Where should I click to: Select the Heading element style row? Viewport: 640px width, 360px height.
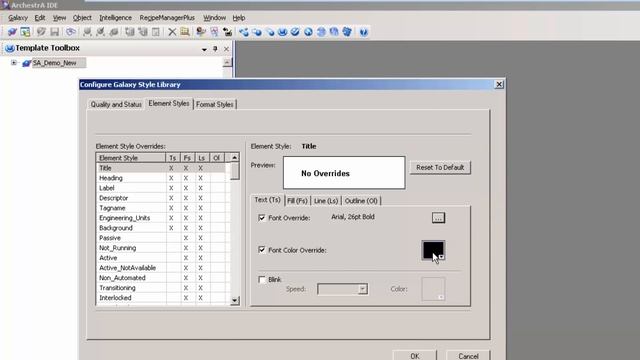tap(160, 178)
